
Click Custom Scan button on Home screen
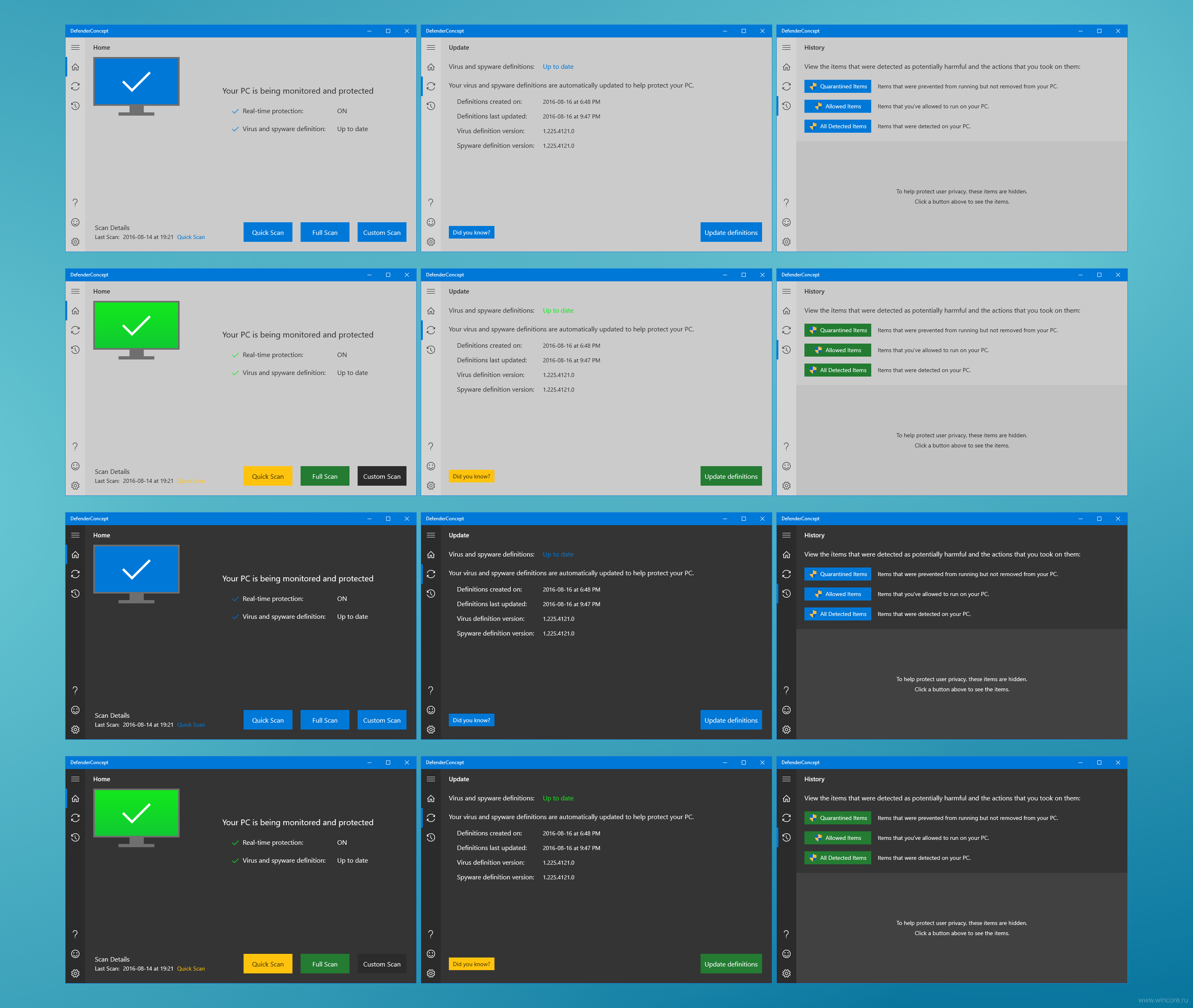[381, 232]
